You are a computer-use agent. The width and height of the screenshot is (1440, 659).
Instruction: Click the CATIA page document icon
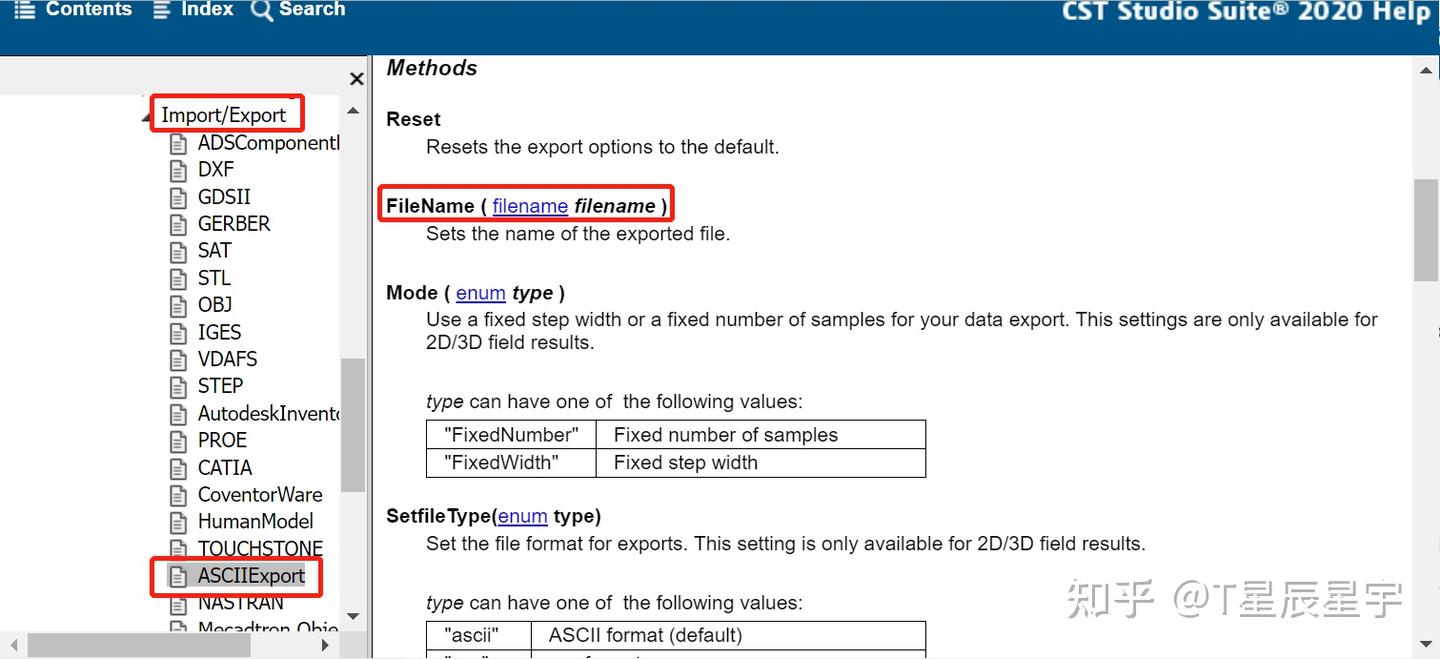[179, 468]
